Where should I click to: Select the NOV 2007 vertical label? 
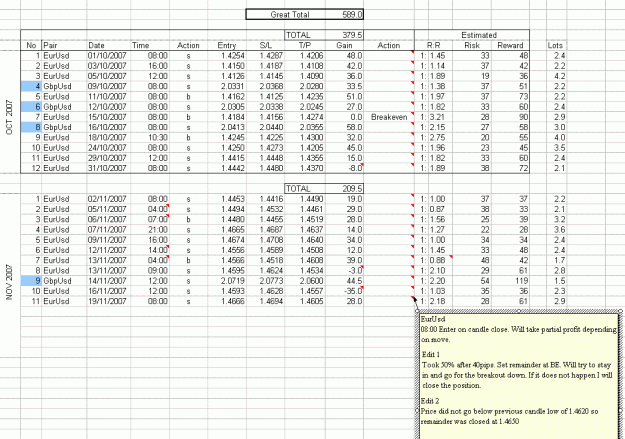click(x=10, y=282)
